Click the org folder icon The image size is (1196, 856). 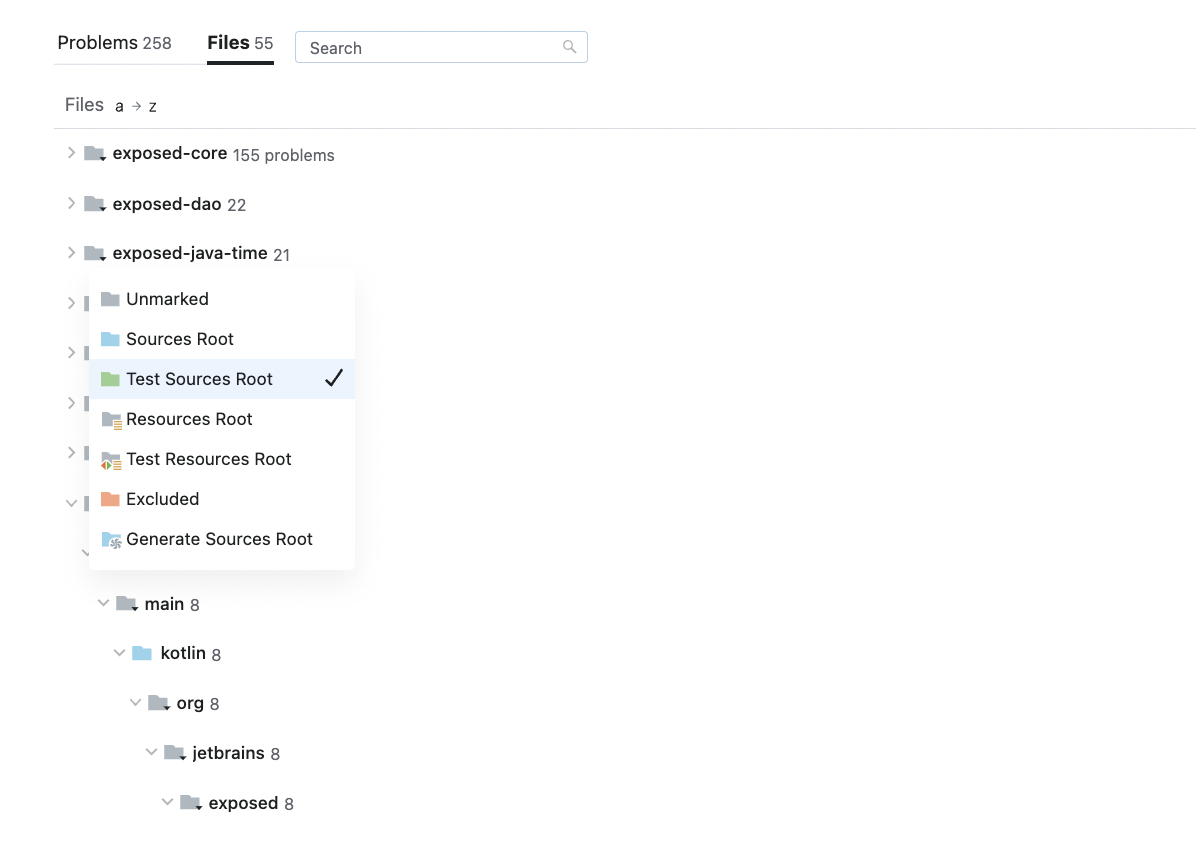158,703
